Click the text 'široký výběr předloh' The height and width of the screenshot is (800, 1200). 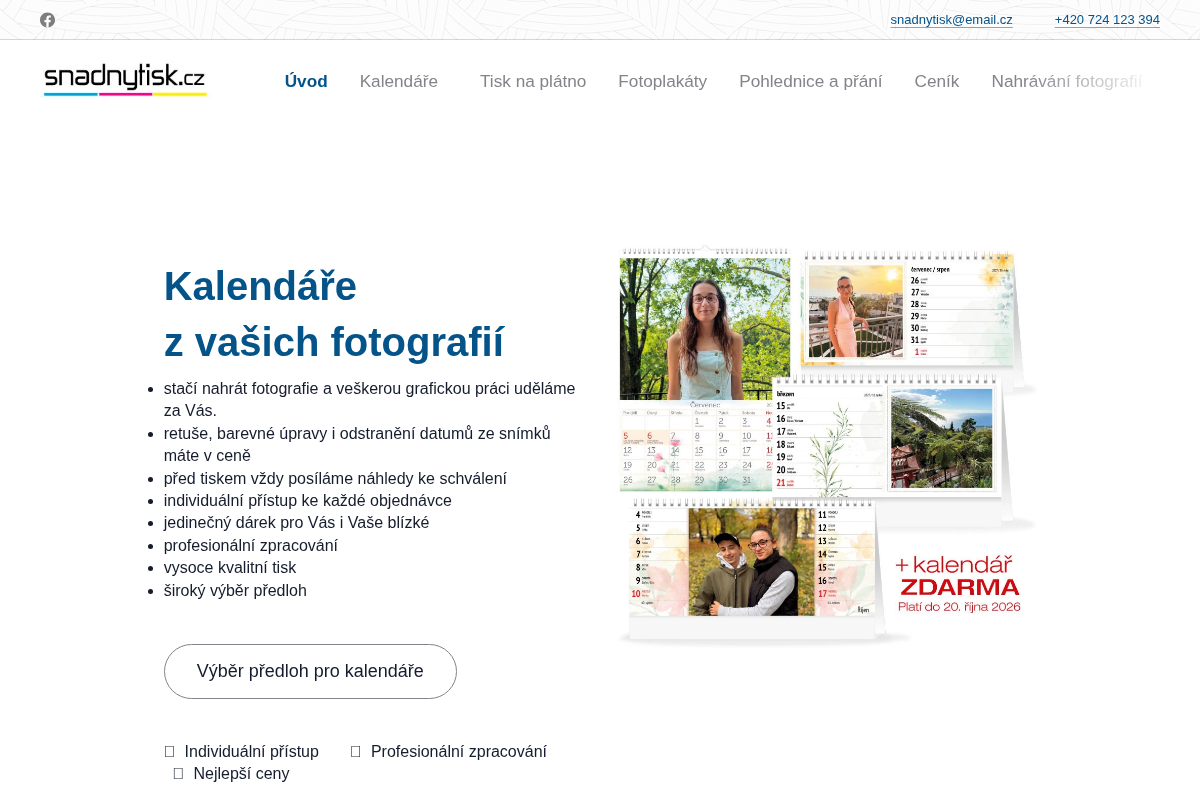click(x=235, y=590)
